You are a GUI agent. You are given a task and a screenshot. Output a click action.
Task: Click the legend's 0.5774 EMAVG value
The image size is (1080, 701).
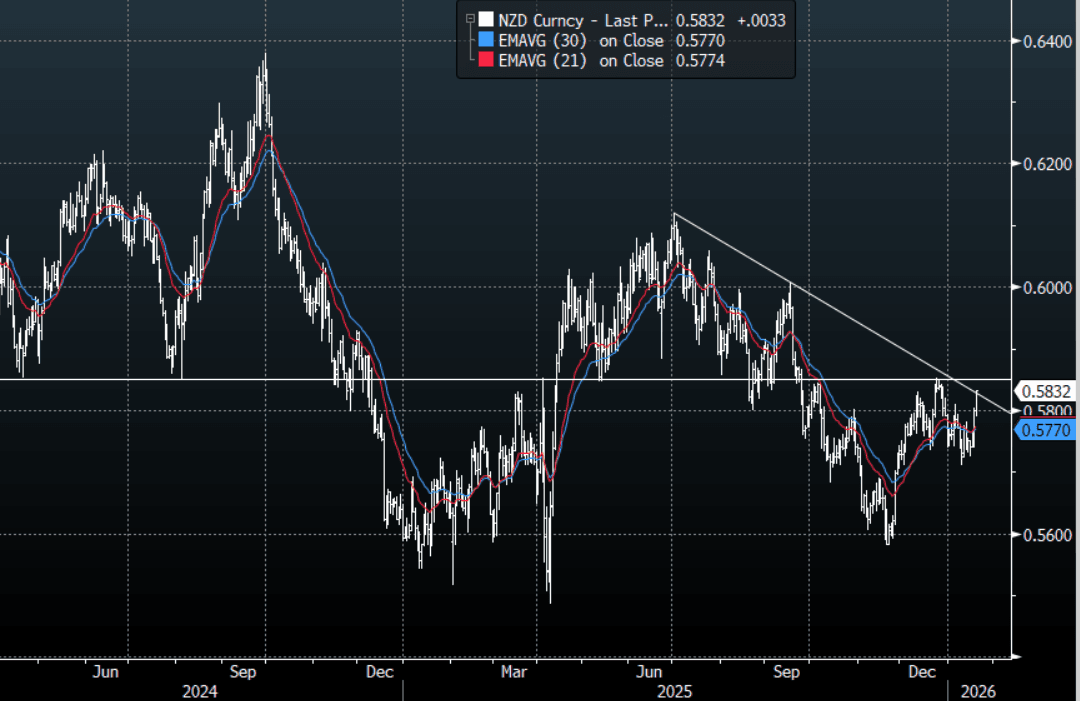(x=700, y=61)
